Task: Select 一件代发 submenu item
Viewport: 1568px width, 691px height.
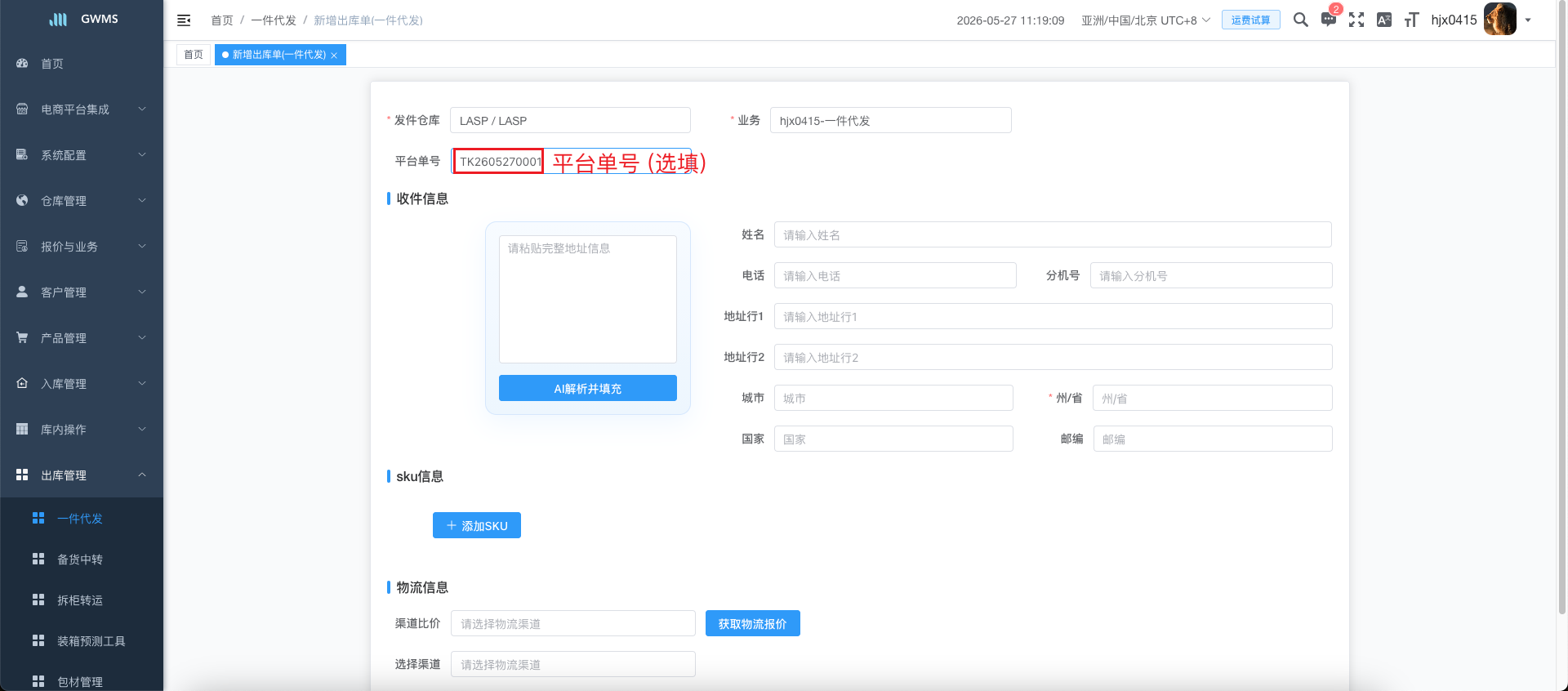Action: (82, 518)
